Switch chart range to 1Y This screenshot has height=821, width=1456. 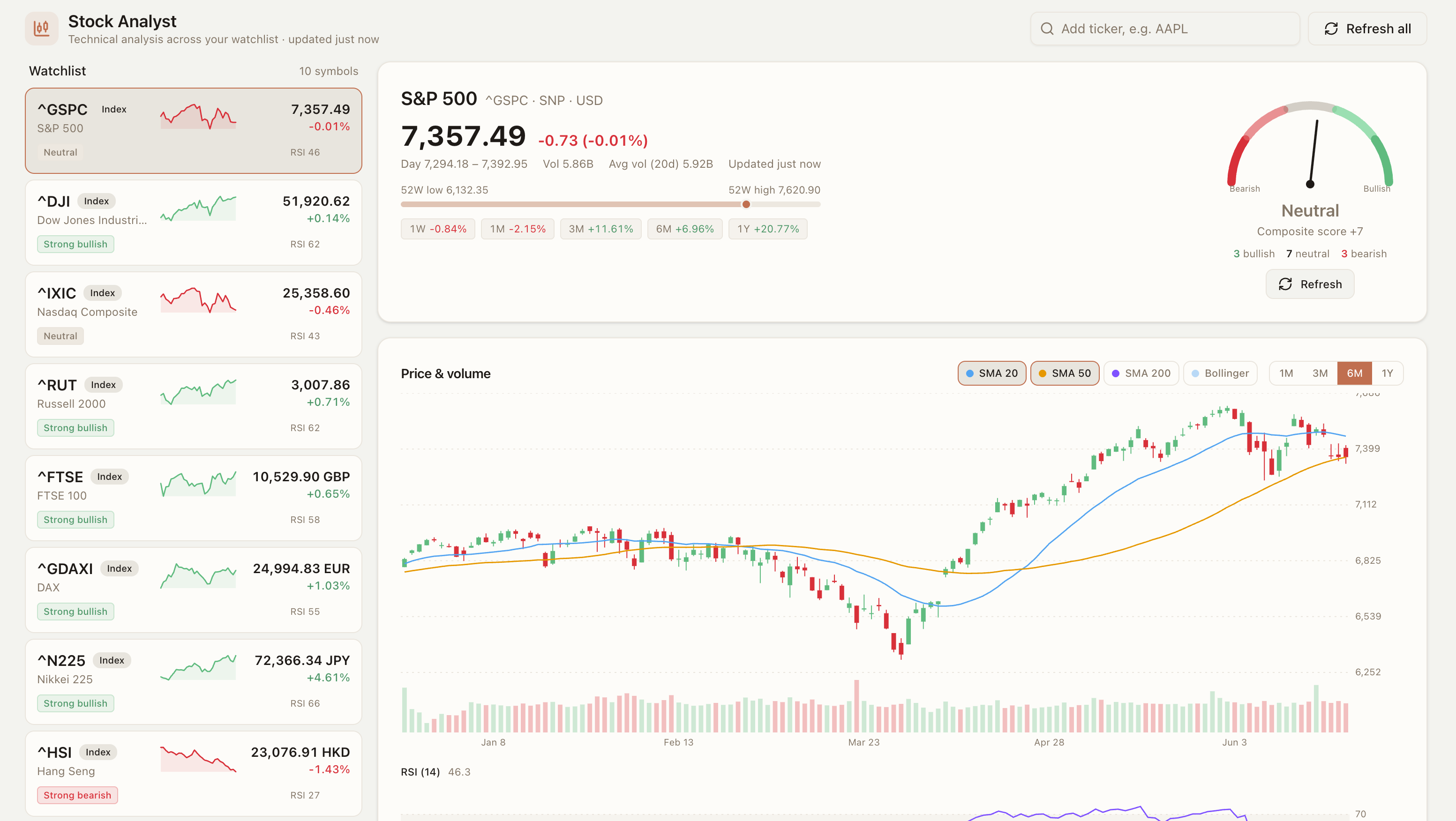coord(1387,373)
